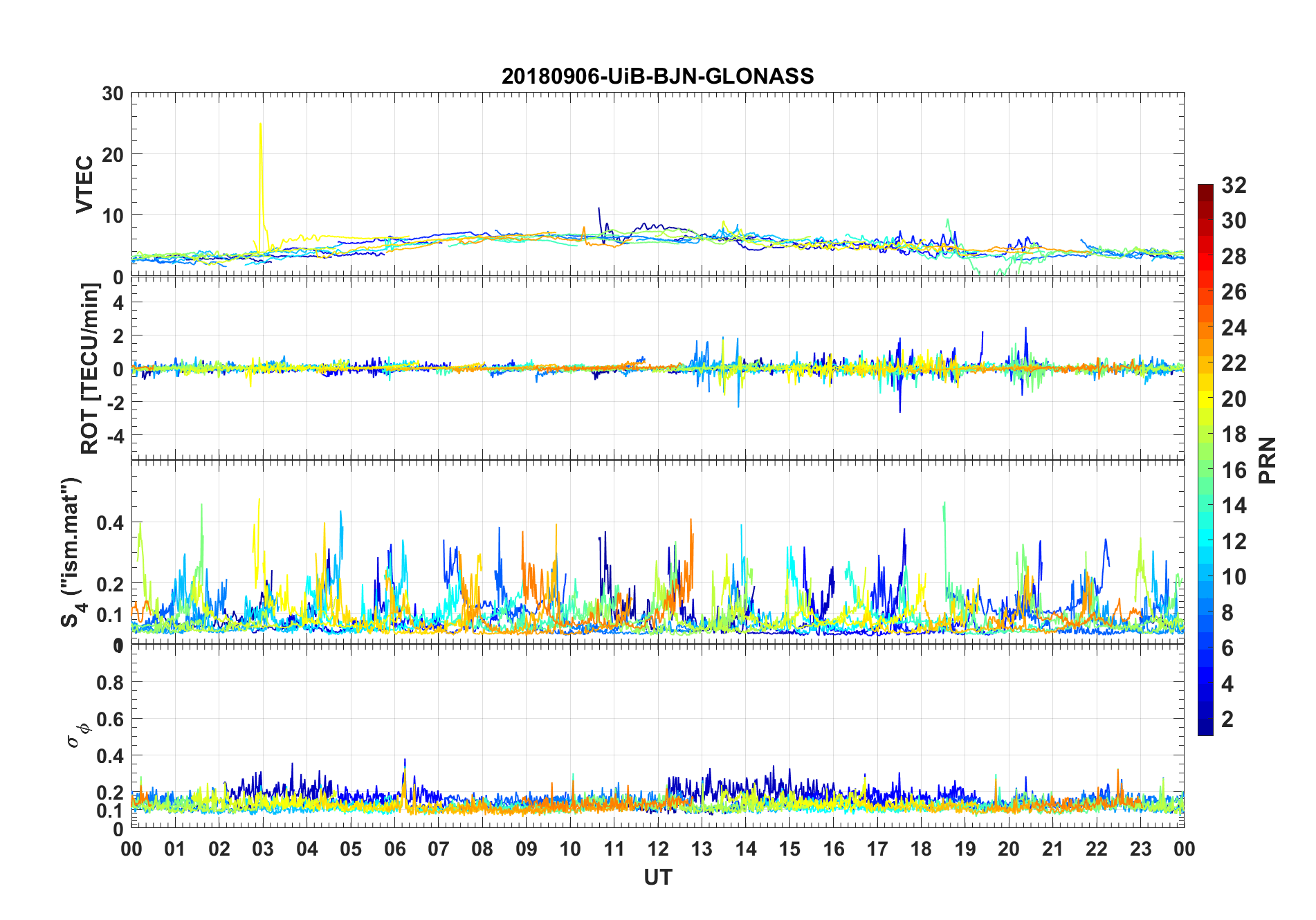Select the 18 hour tick on the UT axis
This screenshot has height=920, width=1316.
pos(921,849)
